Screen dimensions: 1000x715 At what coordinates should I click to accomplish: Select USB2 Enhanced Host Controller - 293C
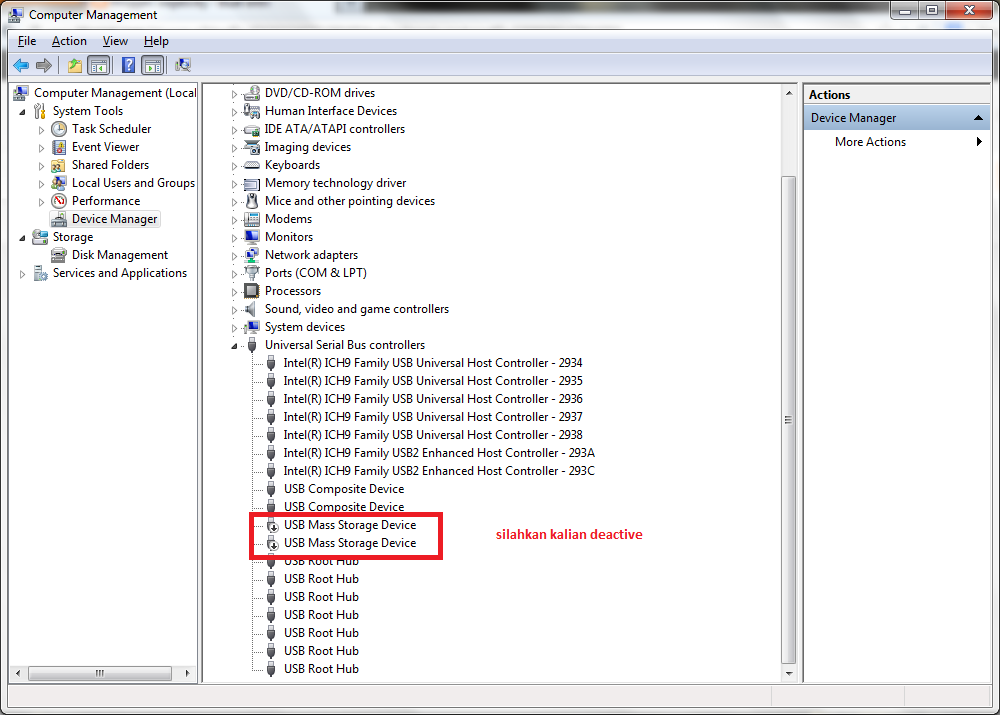click(439, 471)
